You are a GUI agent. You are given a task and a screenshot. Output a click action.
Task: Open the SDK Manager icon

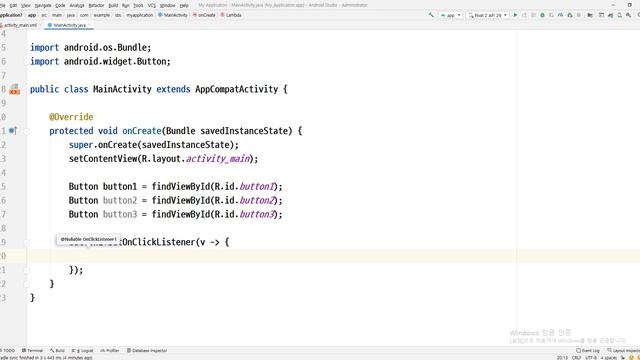[x=629, y=15]
